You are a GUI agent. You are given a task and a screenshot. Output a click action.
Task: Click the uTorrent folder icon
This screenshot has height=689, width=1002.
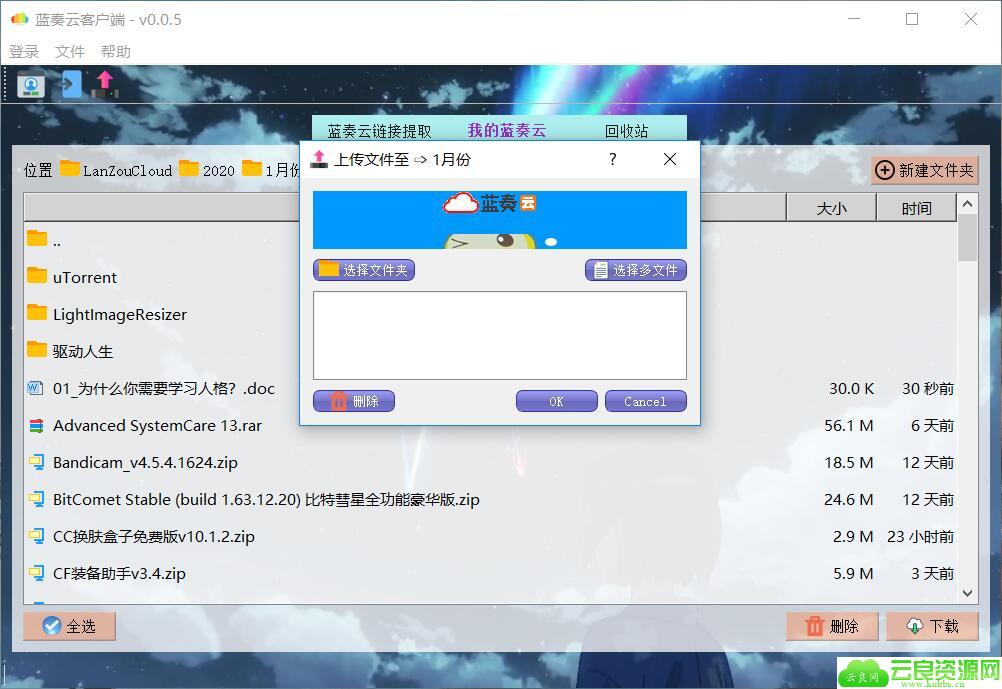pos(37,275)
